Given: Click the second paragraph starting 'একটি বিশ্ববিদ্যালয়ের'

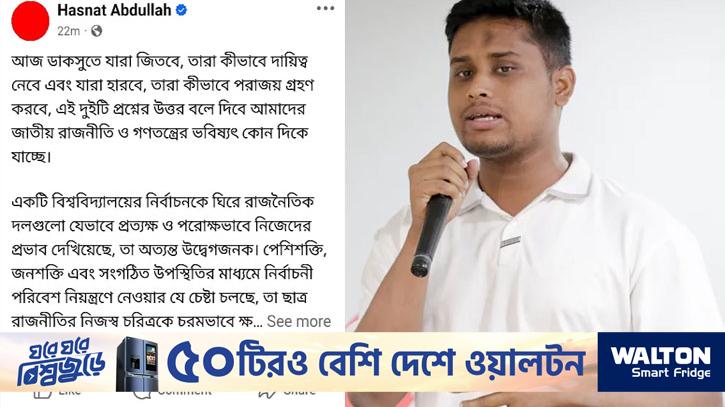Looking at the screenshot, I should [169, 261].
